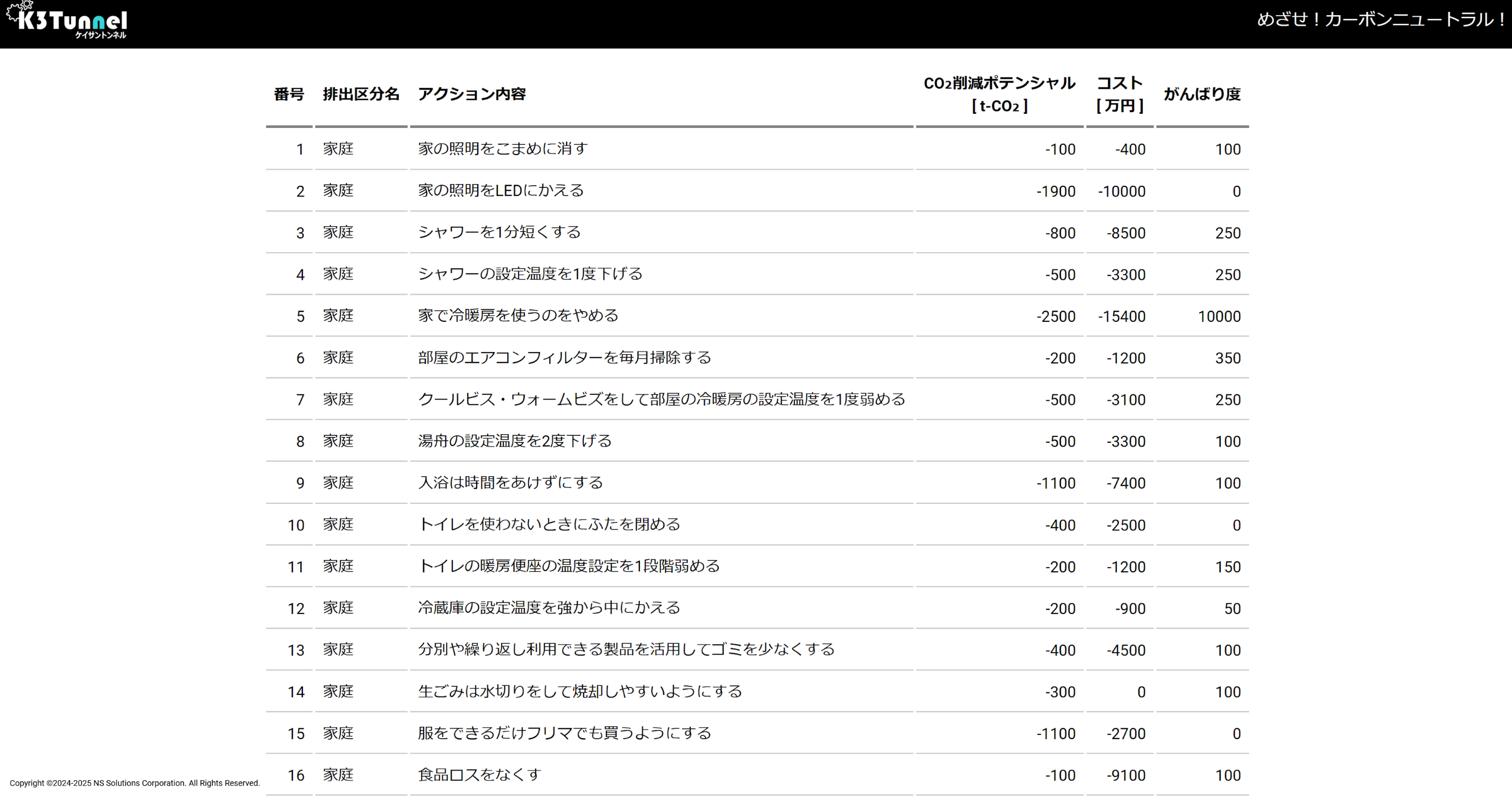
Task: Click row 5 家で冷暖房を使うのをやめる
Action: 518,316
